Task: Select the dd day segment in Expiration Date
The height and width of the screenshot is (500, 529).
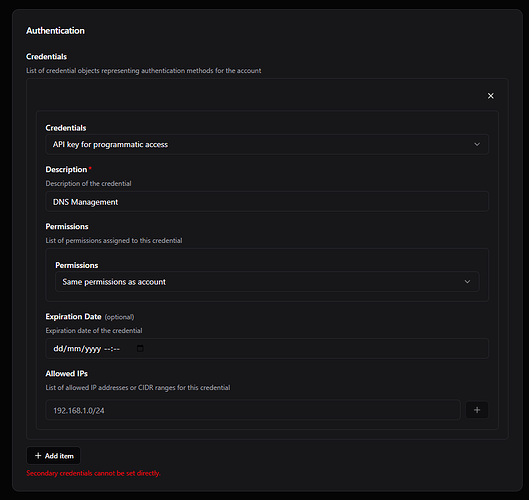Action: pyautogui.click(x=58, y=349)
